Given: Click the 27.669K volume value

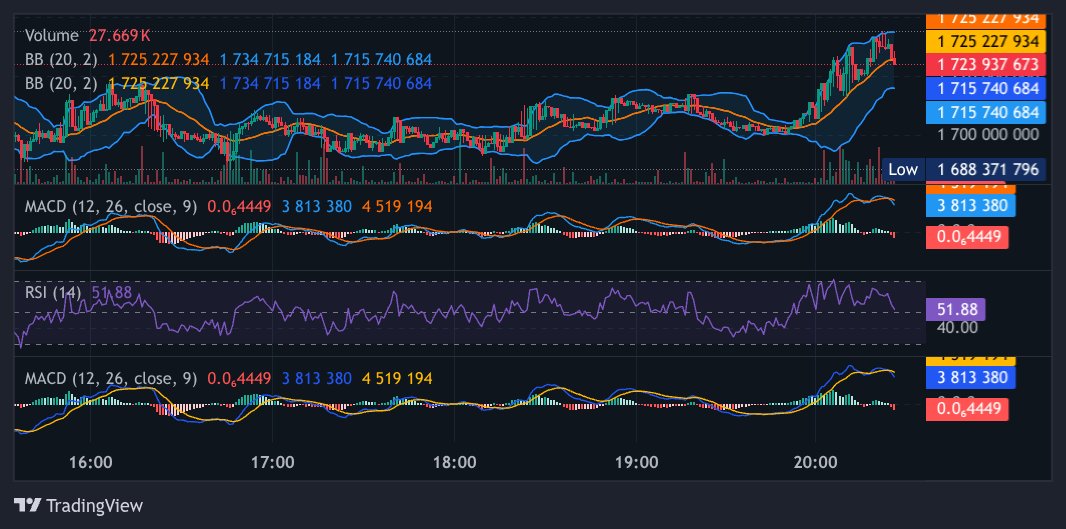Looking at the screenshot, I should (120, 35).
